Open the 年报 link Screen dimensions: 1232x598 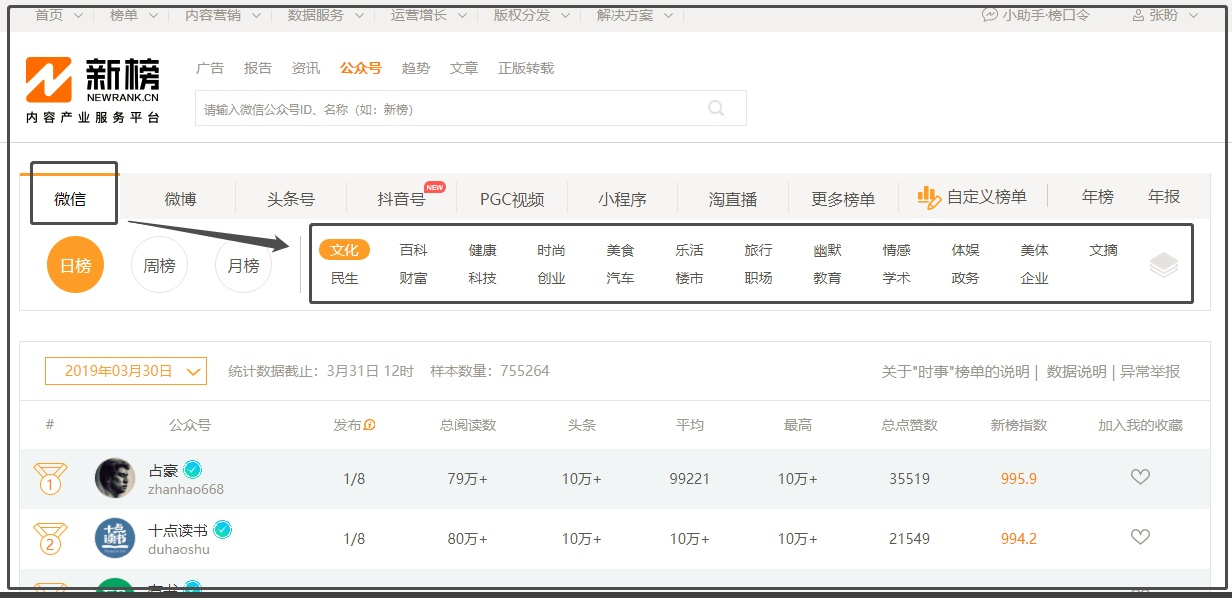[x=1164, y=197]
